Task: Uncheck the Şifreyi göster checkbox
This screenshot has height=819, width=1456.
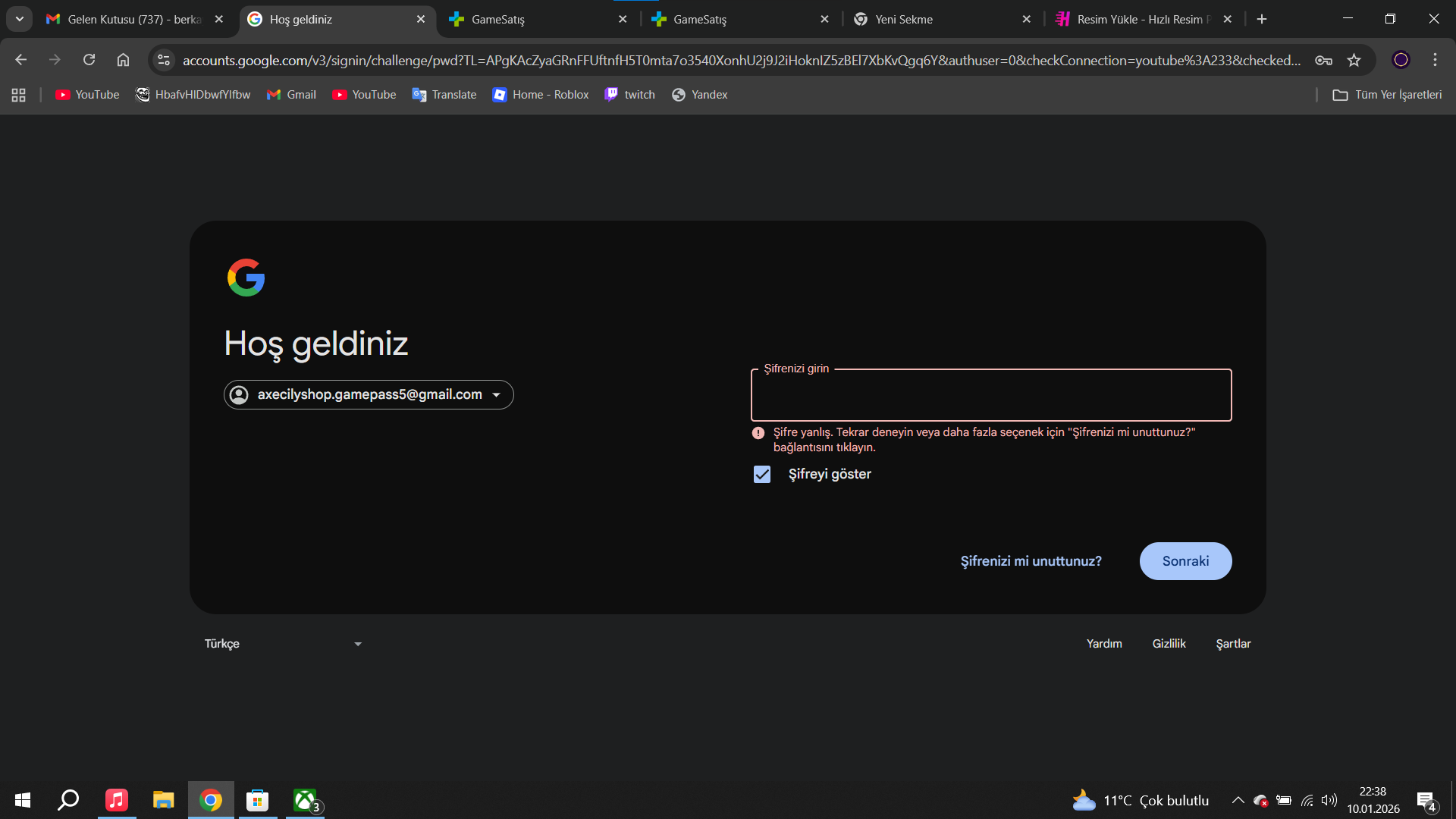Action: 762,475
